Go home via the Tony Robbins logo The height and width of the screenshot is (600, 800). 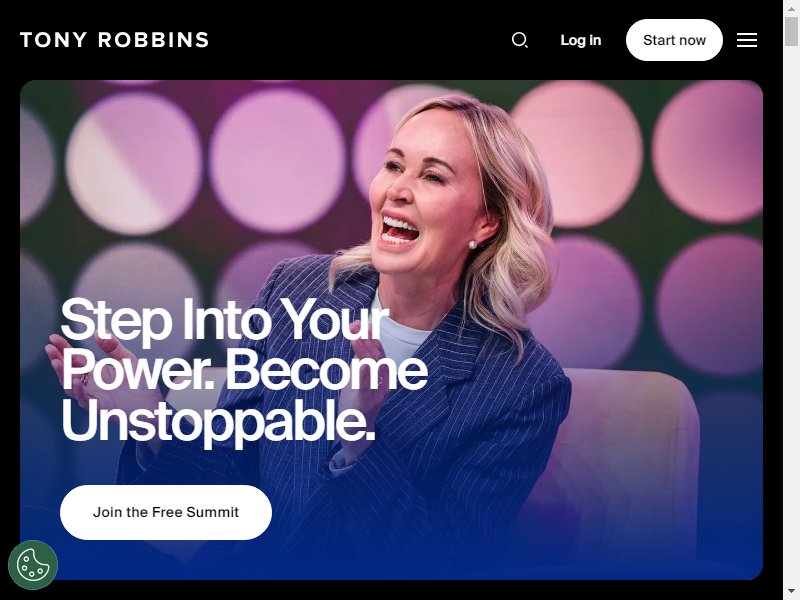coord(114,40)
